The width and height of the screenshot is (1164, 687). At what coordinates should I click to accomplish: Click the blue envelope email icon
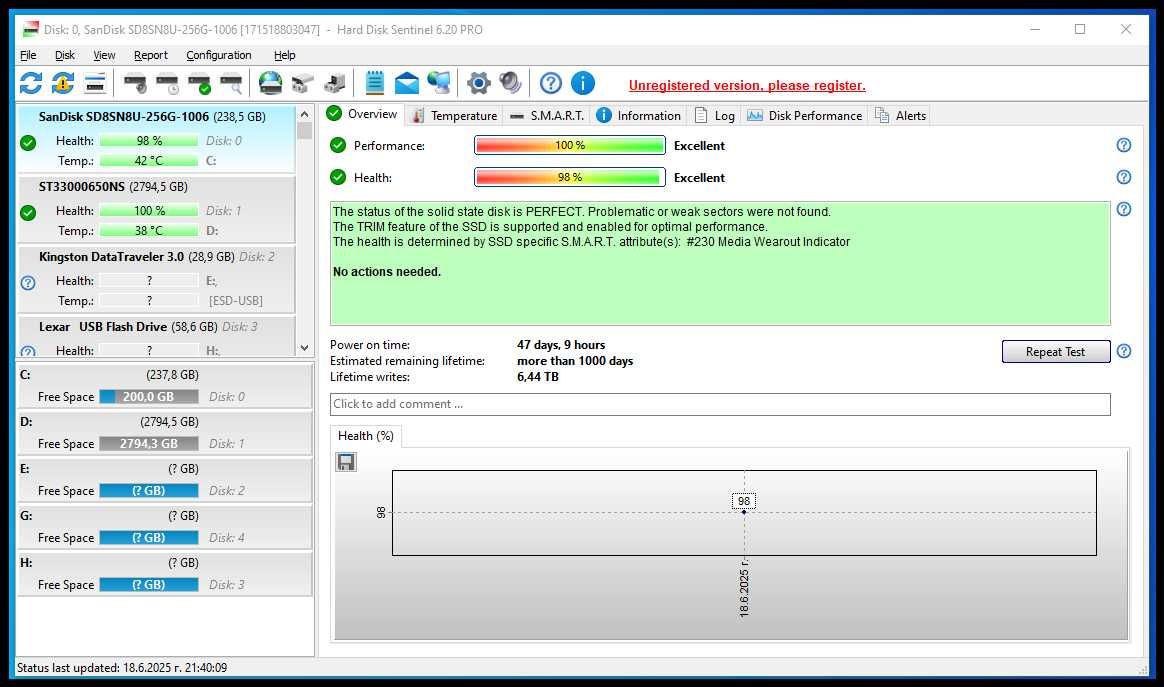pos(407,83)
